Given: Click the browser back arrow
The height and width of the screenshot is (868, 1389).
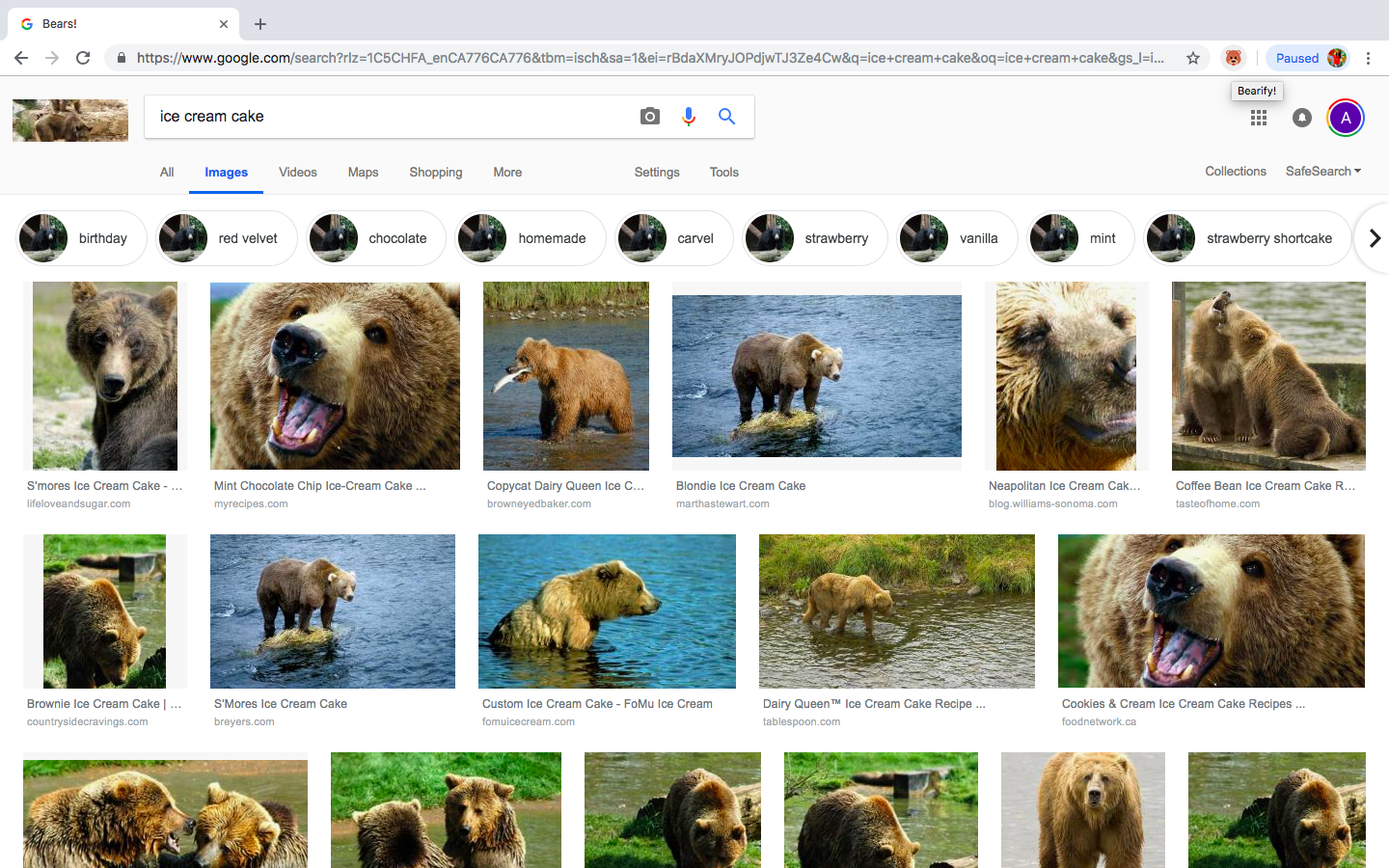Looking at the screenshot, I should click(x=21, y=58).
